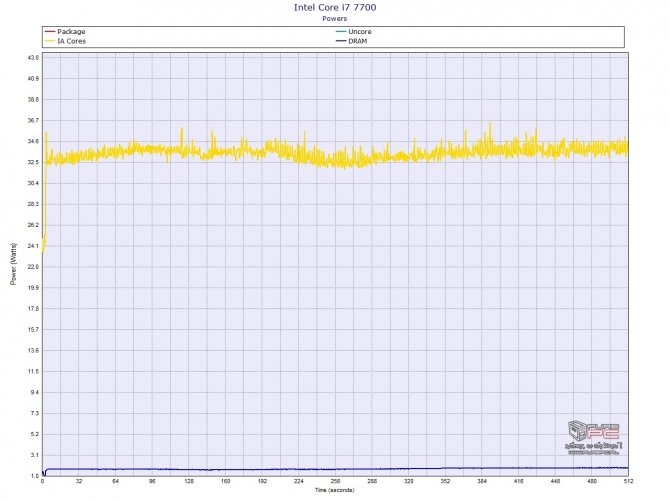The width and height of the screenshot is (670, 502).
Task: Click the 5.2 y-axis tick label
Action: pyautogui.click(x=35, y=434)
